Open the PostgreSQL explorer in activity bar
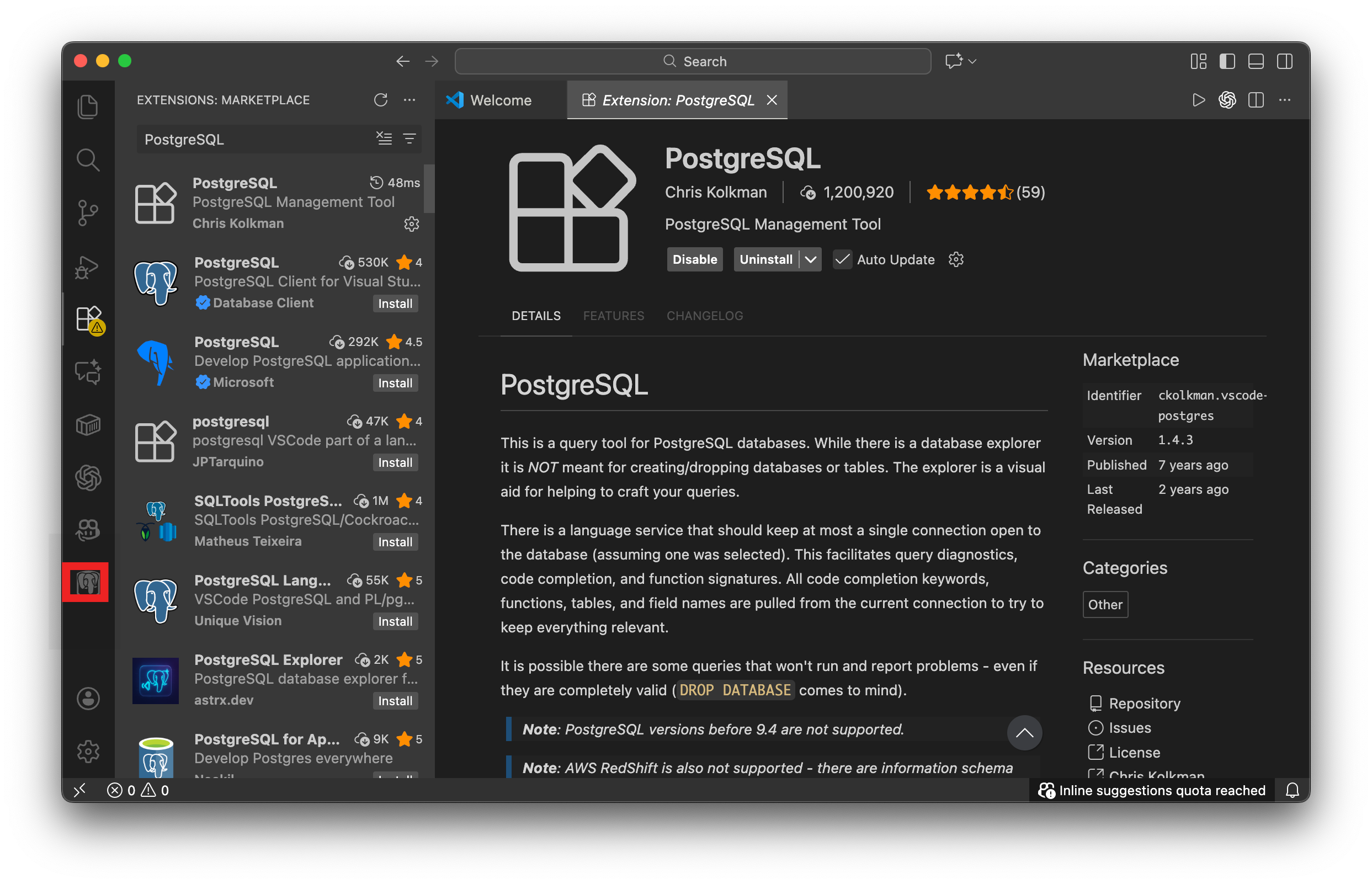Screen dimensions: 1372x884 pyautogui.click(x=87, y=583)
